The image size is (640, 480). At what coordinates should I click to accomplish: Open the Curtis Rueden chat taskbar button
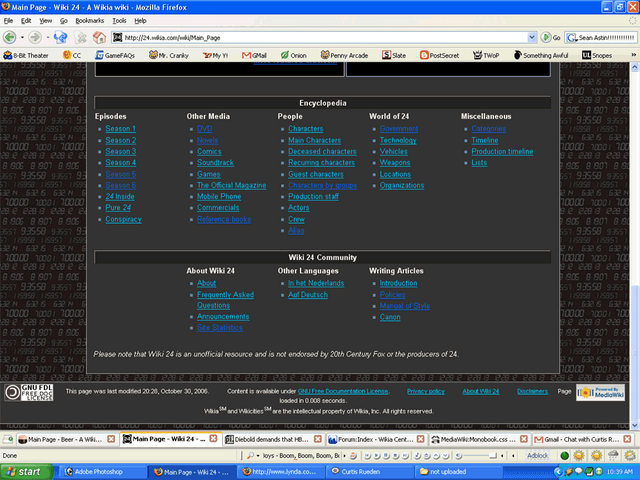[x=369, y=472]
